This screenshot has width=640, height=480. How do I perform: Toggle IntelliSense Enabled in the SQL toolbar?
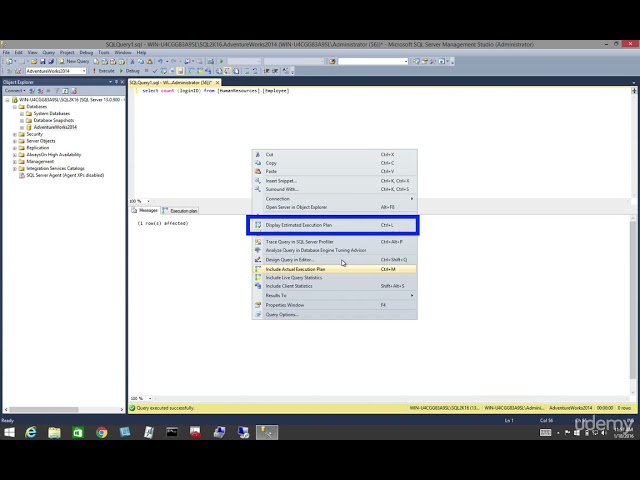click(180, 71)
